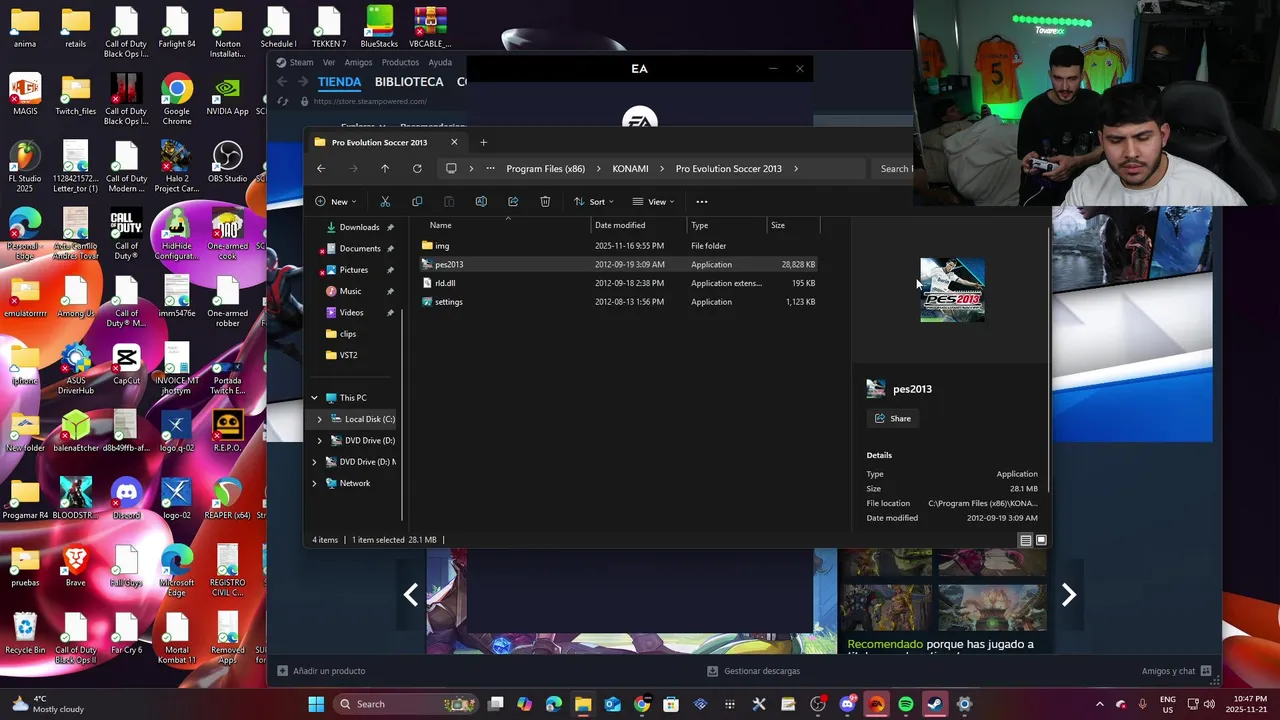Image resolution: width=1280 pixels, height=720 pixels.
Task: Click Explorer Search input field
Action: pyautogui.click(x=893, y=168)
